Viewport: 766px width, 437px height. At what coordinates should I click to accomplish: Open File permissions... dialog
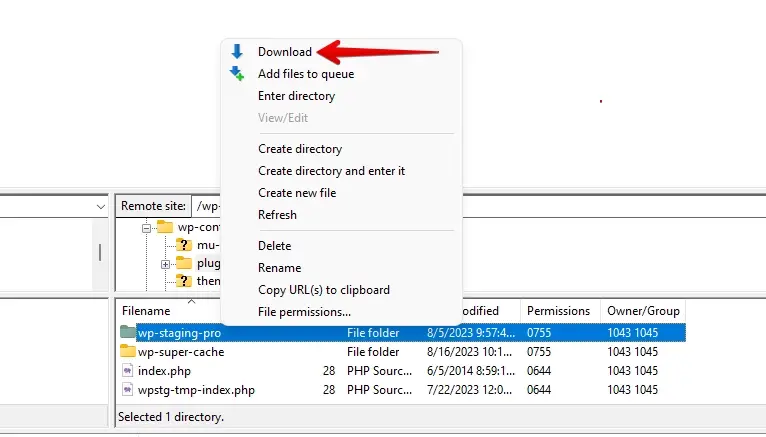304,312
